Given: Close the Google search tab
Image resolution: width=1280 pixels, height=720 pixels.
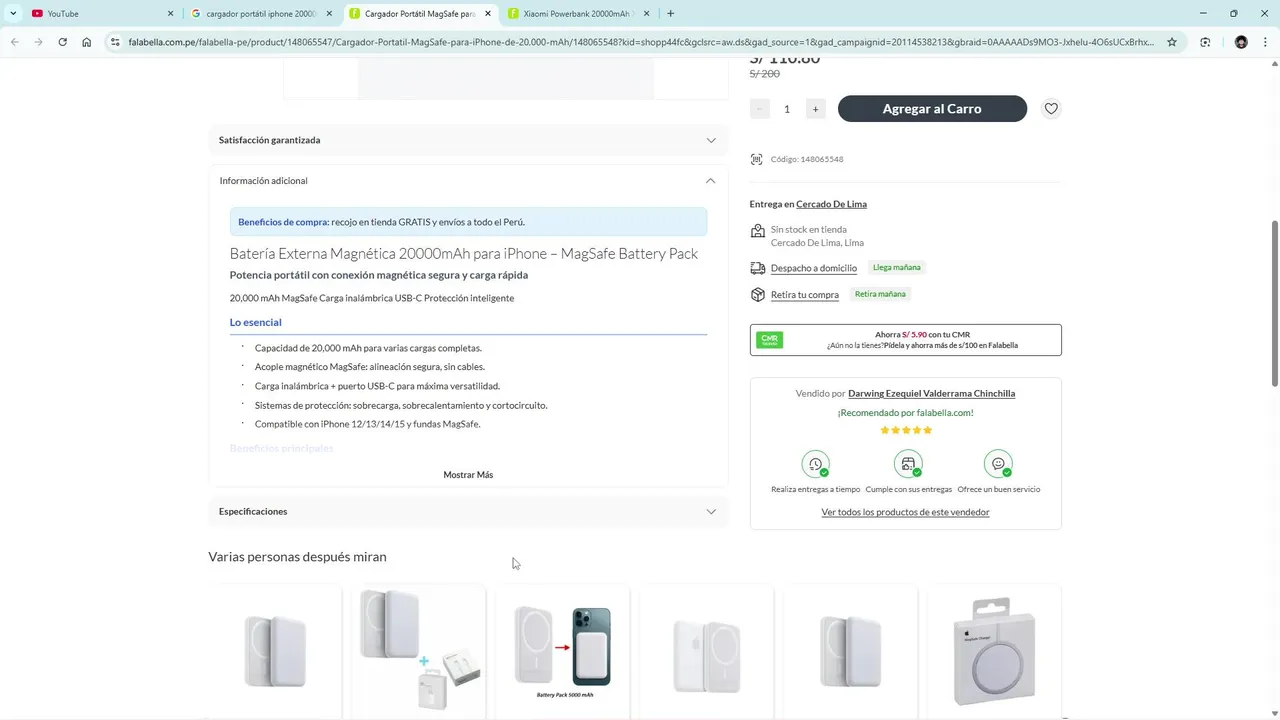Looking at the screenshot, I should point(329,14).
